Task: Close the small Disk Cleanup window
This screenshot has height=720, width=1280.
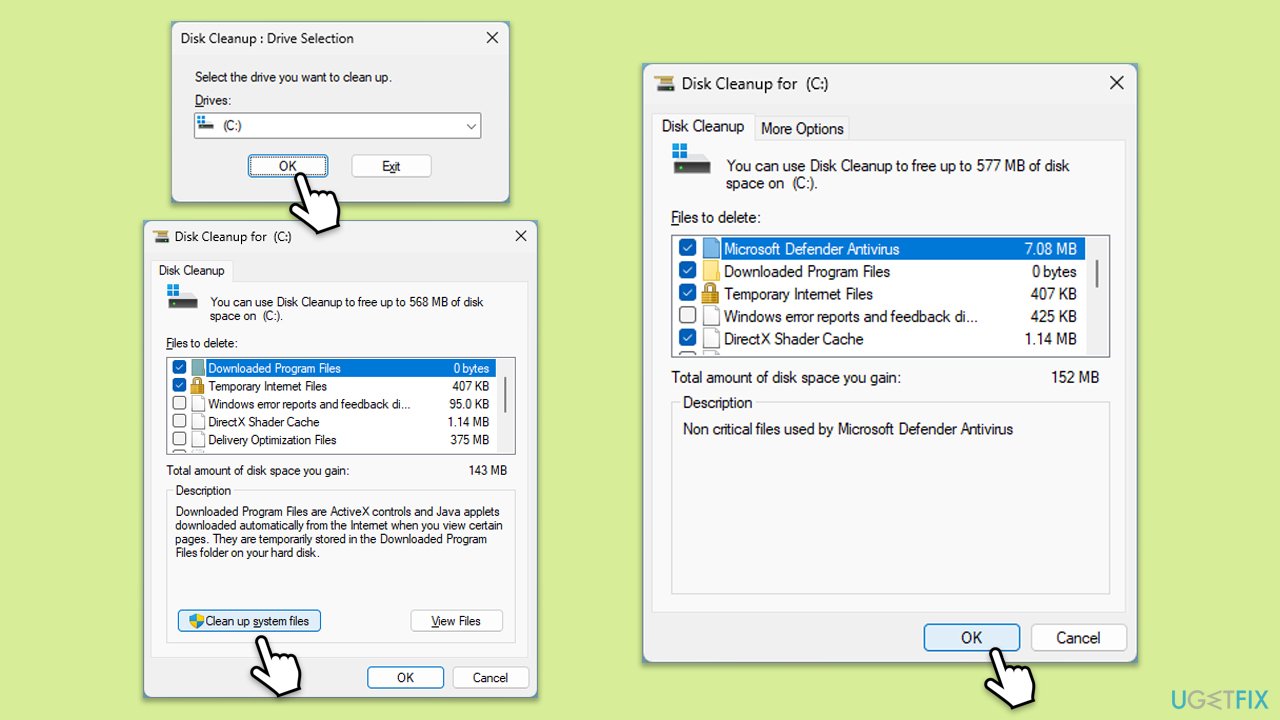Action: (520, 237)
